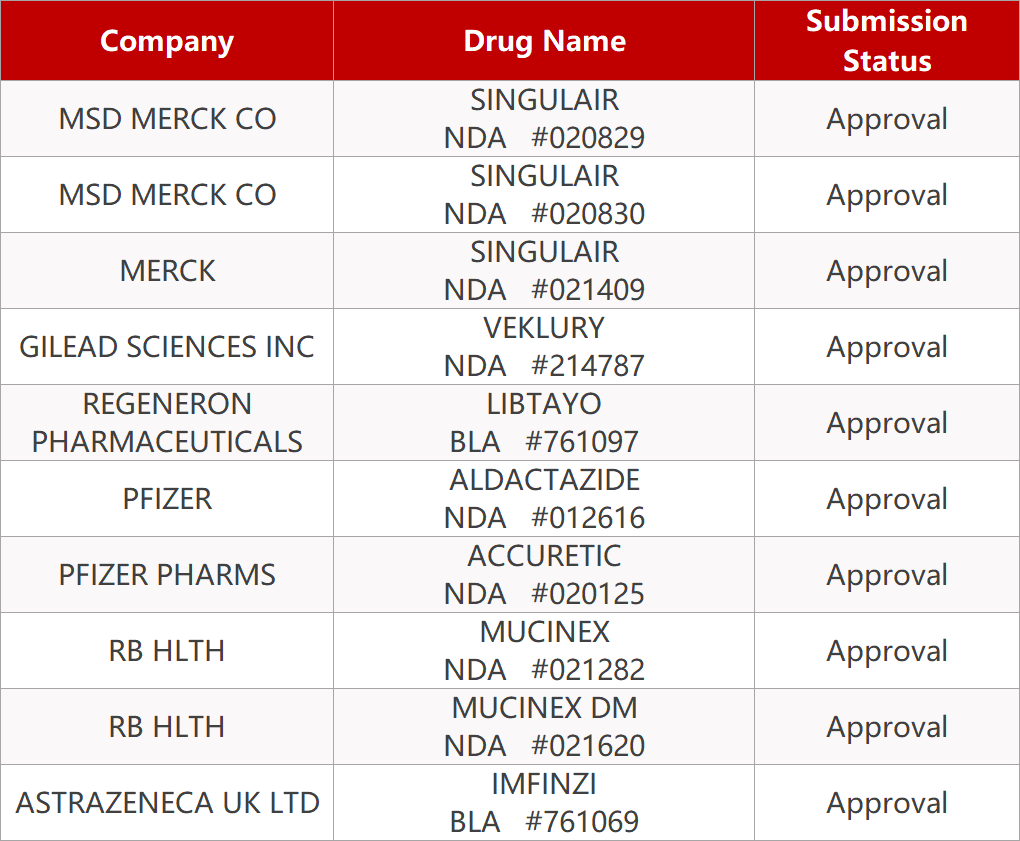1020x841 pixels.
Task: Click the ALDACTAZIDE NDA #012616 cell
Action: pyautogui.click(x=544, y=498)
